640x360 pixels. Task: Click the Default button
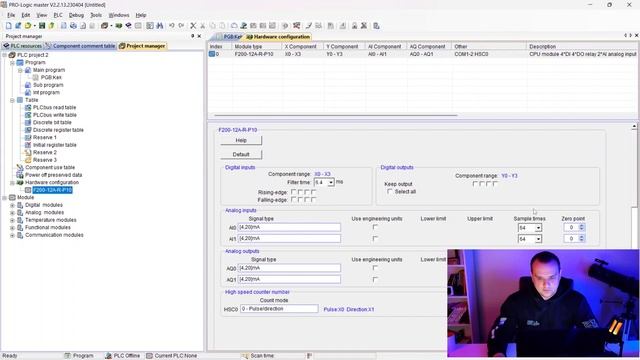(x=241, y=155)
